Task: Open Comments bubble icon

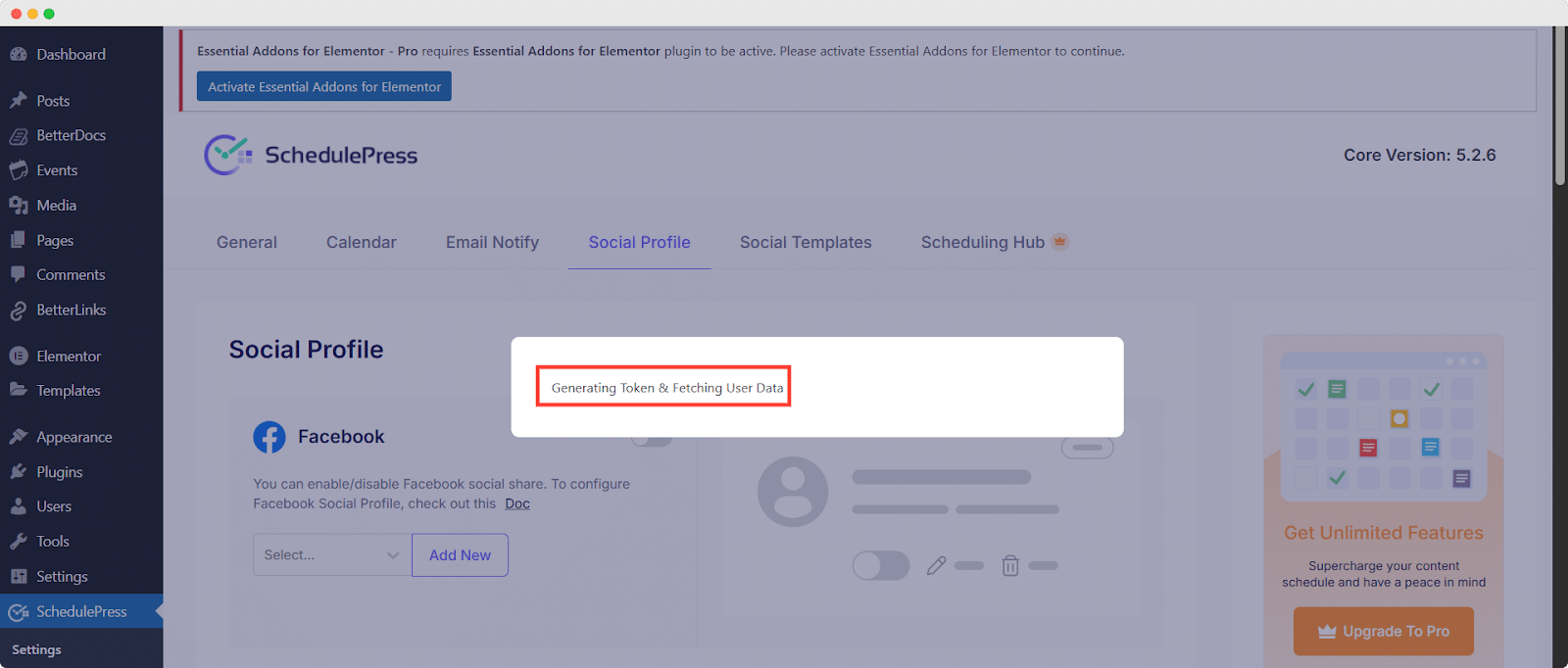Action: pyautogui.click(x=18, y=275)
